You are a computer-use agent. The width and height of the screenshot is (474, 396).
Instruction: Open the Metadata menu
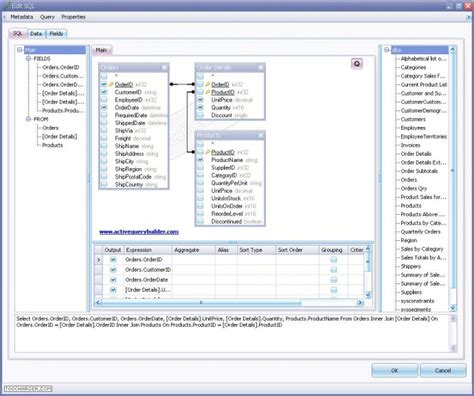[x=22, y=17]
